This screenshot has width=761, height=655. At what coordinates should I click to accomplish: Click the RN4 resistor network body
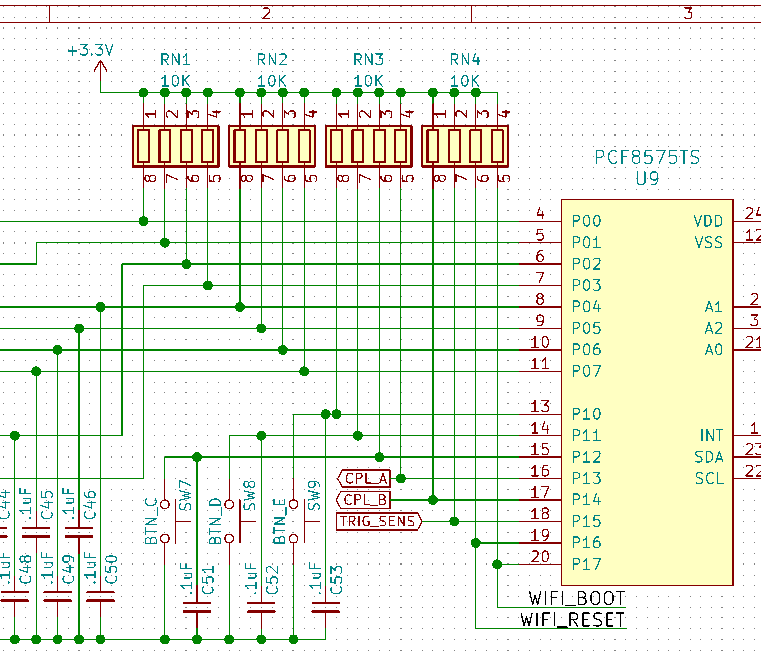[465, 146]
